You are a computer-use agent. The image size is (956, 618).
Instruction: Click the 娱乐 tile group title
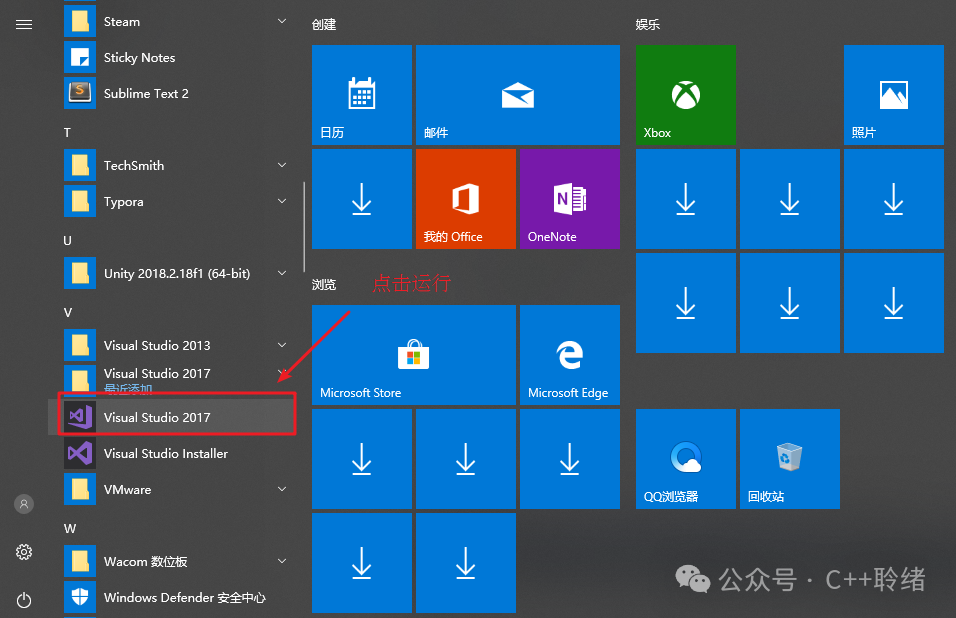(647, 24)
